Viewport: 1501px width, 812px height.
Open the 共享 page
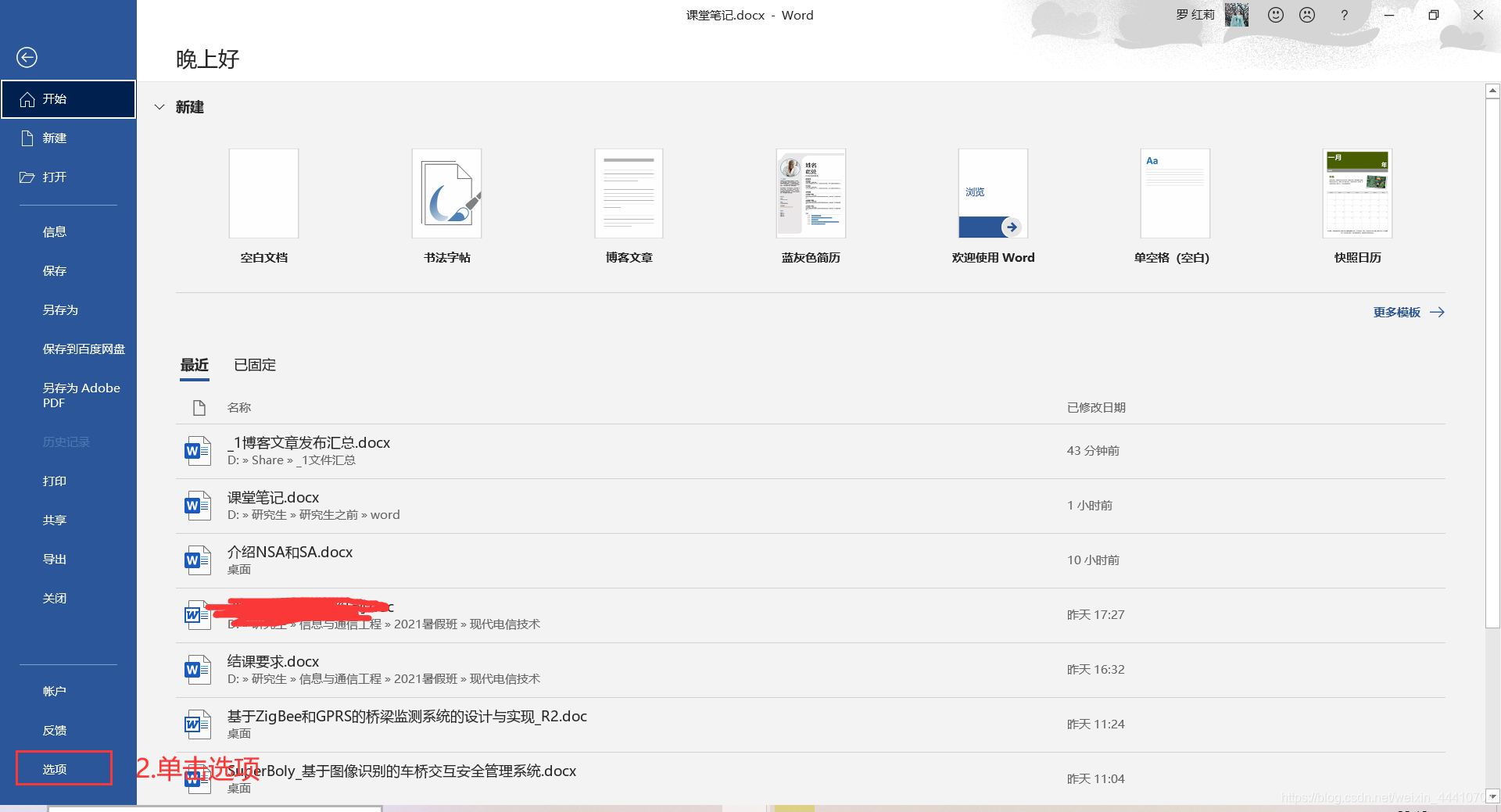68,520
